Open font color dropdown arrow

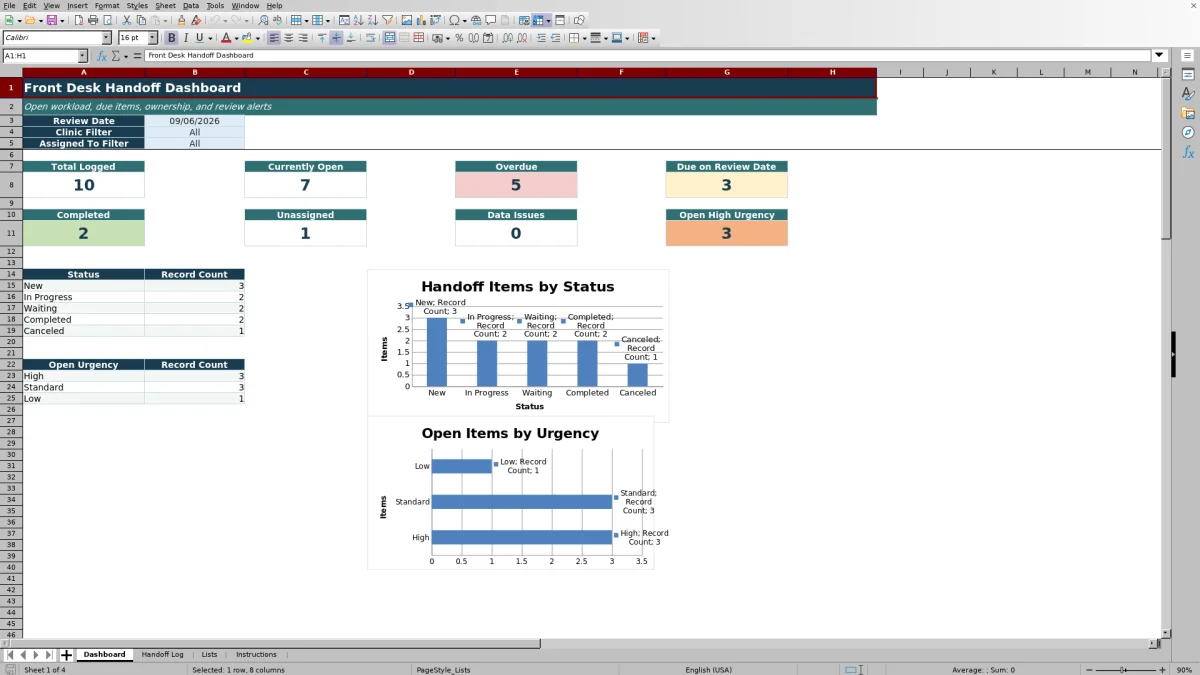tap(237, 38)
